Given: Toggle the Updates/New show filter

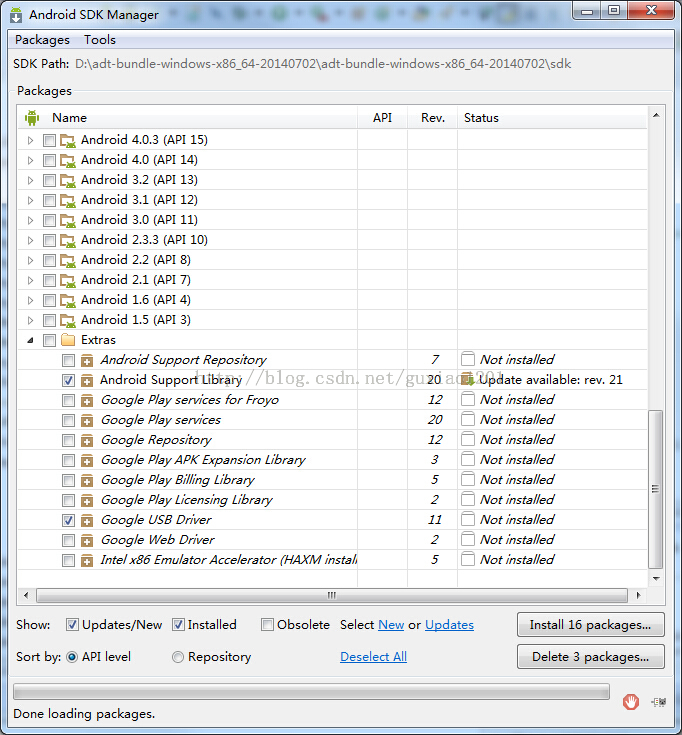Looking at the screenshot, I should point(72,624).
